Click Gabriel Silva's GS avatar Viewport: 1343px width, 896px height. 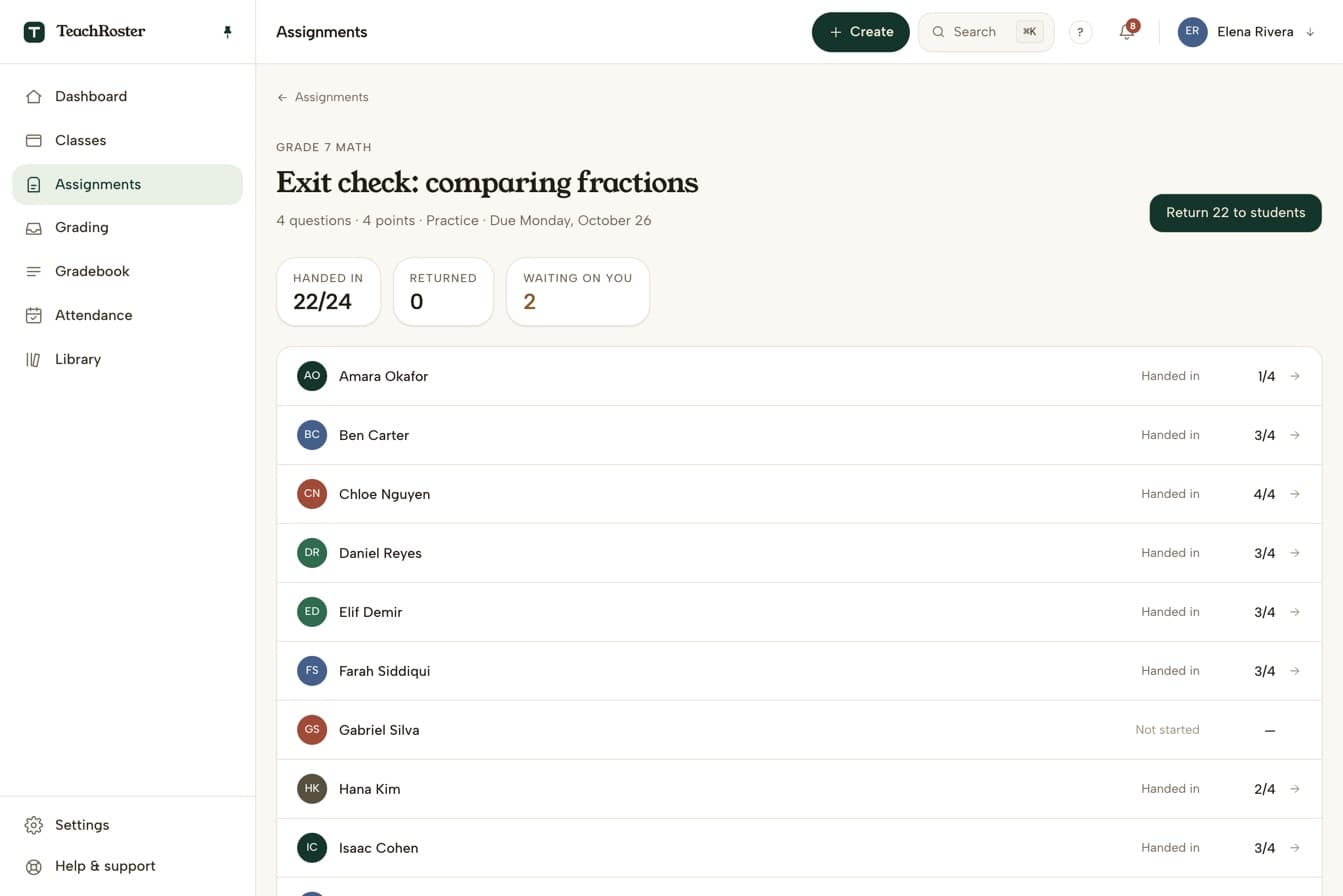[x=312, y=730]
